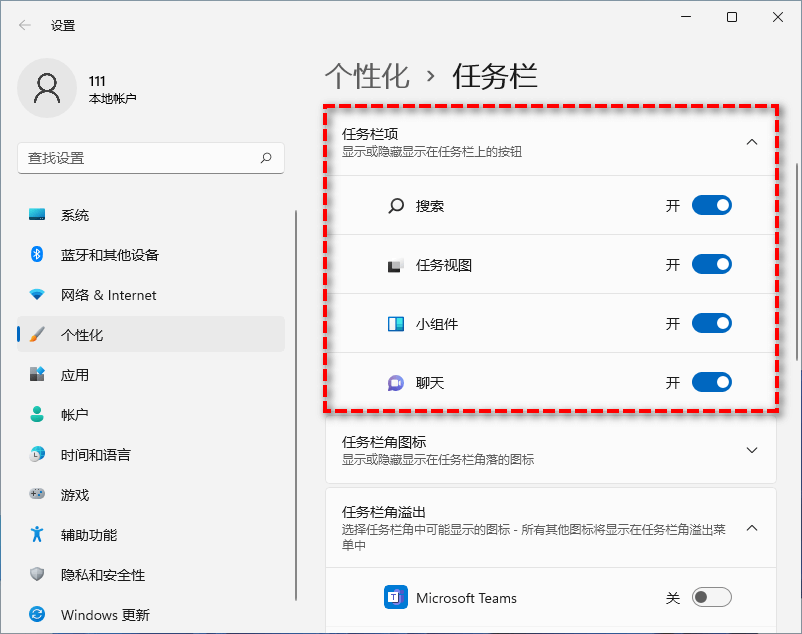Open 帐户 settings category
This screenshot has width=802, height=634.
(x=151, y=414)
